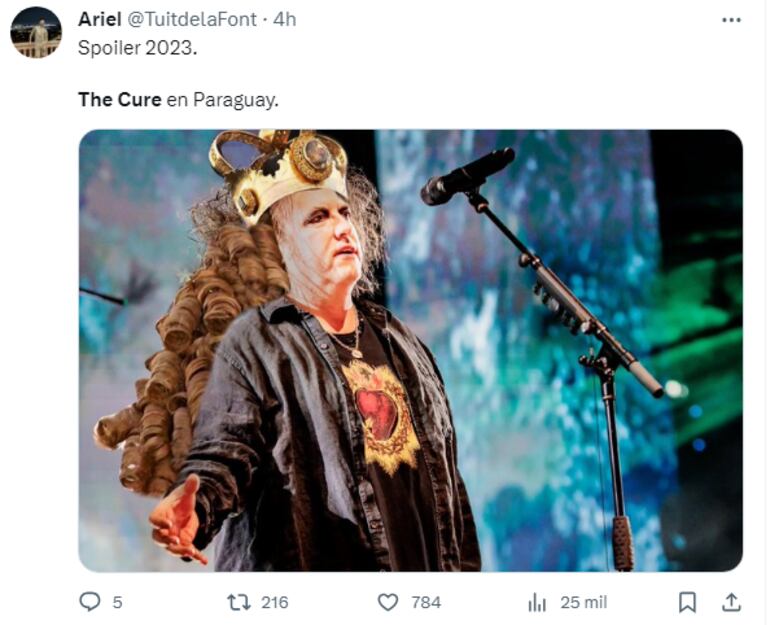Bookmark this tweet

(x=687, y=602)
